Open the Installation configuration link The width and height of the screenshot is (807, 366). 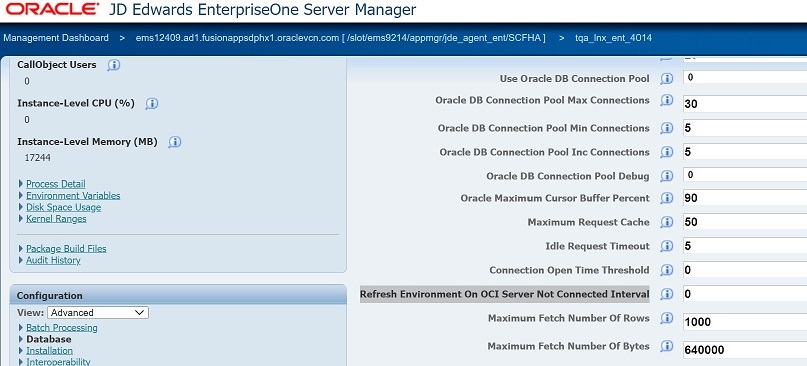[49, 351]
